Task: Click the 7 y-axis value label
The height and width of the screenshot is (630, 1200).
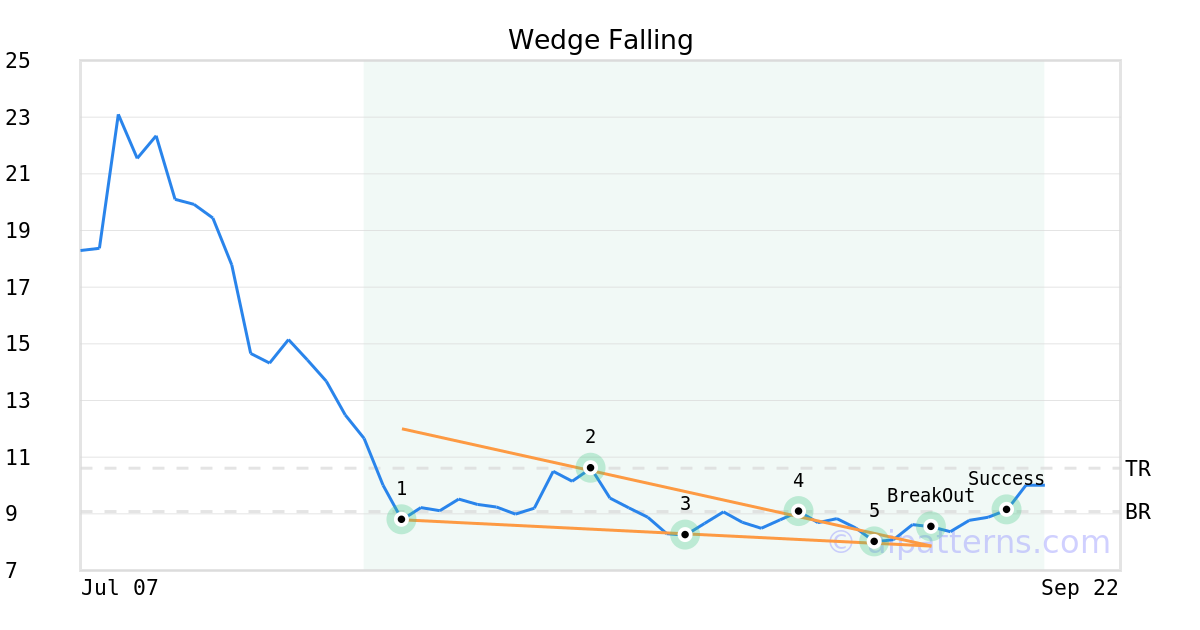Action: click(x=10, y=570)
